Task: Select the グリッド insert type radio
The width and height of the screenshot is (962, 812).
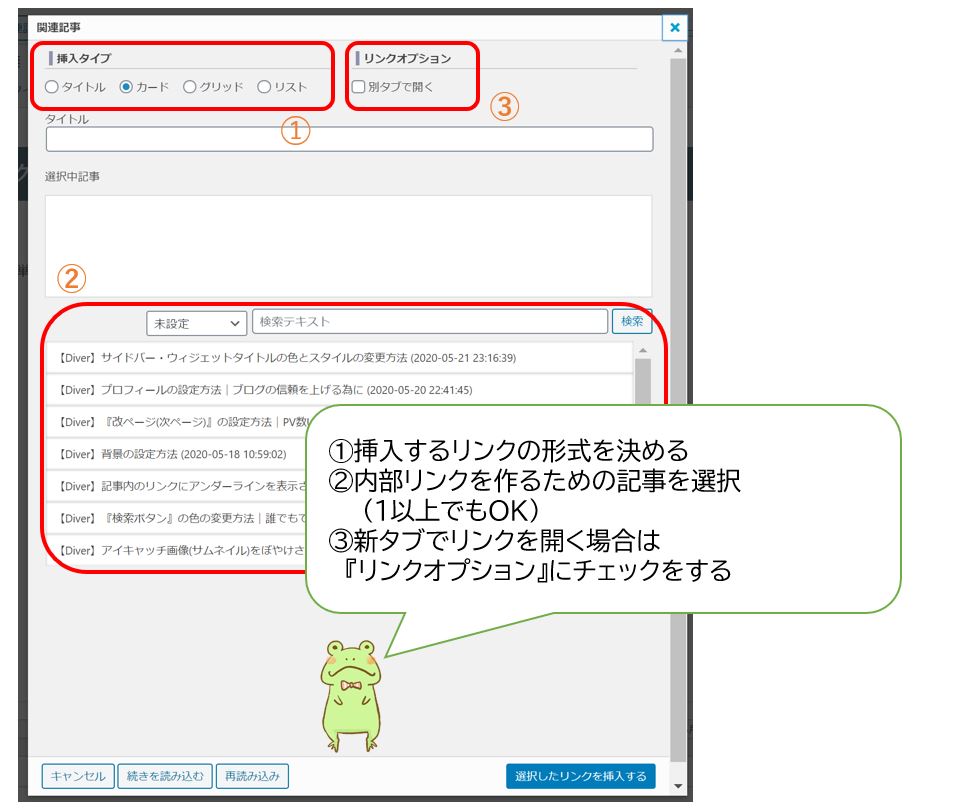Action: coord(190,87)
